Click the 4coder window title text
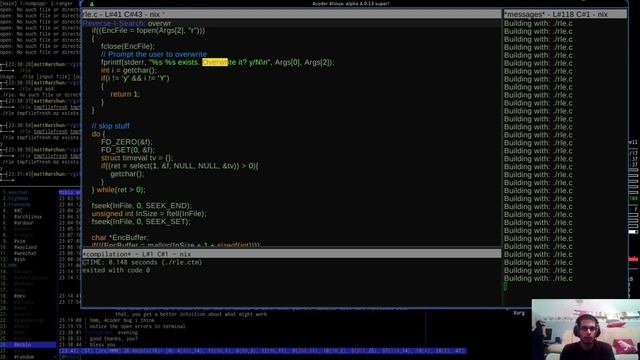This screenshot has height=360, width=640. [x=351, y=3]
